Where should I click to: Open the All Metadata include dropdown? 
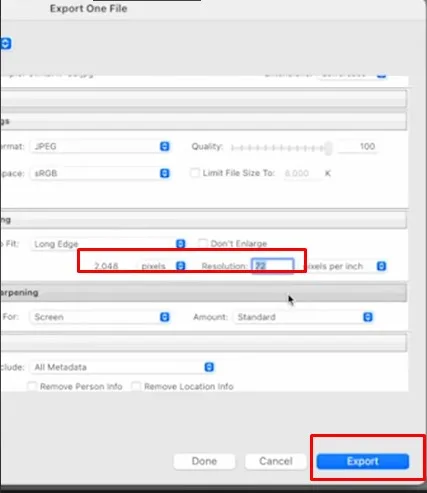click(122, 367)
